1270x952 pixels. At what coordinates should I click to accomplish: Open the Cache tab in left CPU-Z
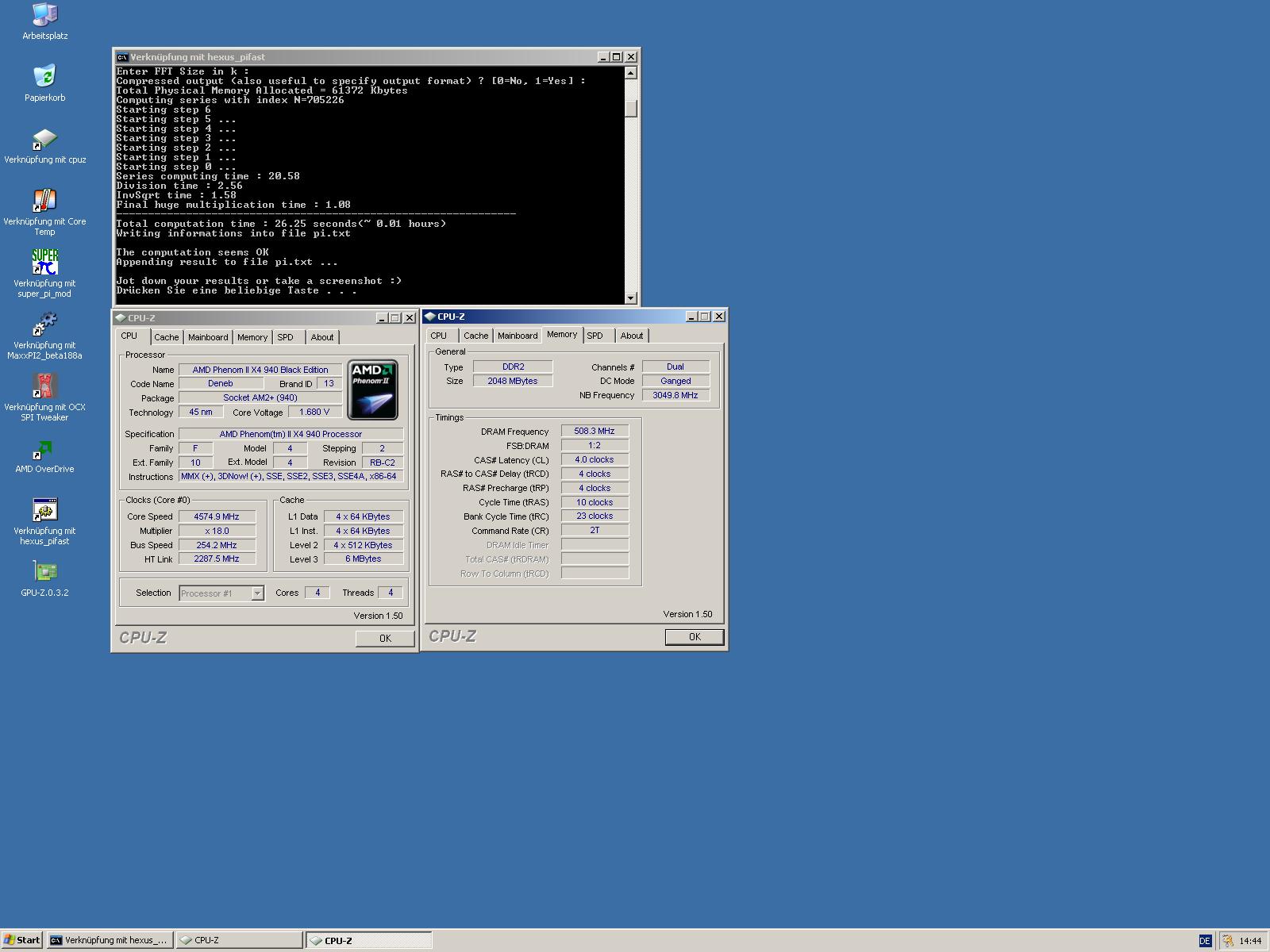167,337
